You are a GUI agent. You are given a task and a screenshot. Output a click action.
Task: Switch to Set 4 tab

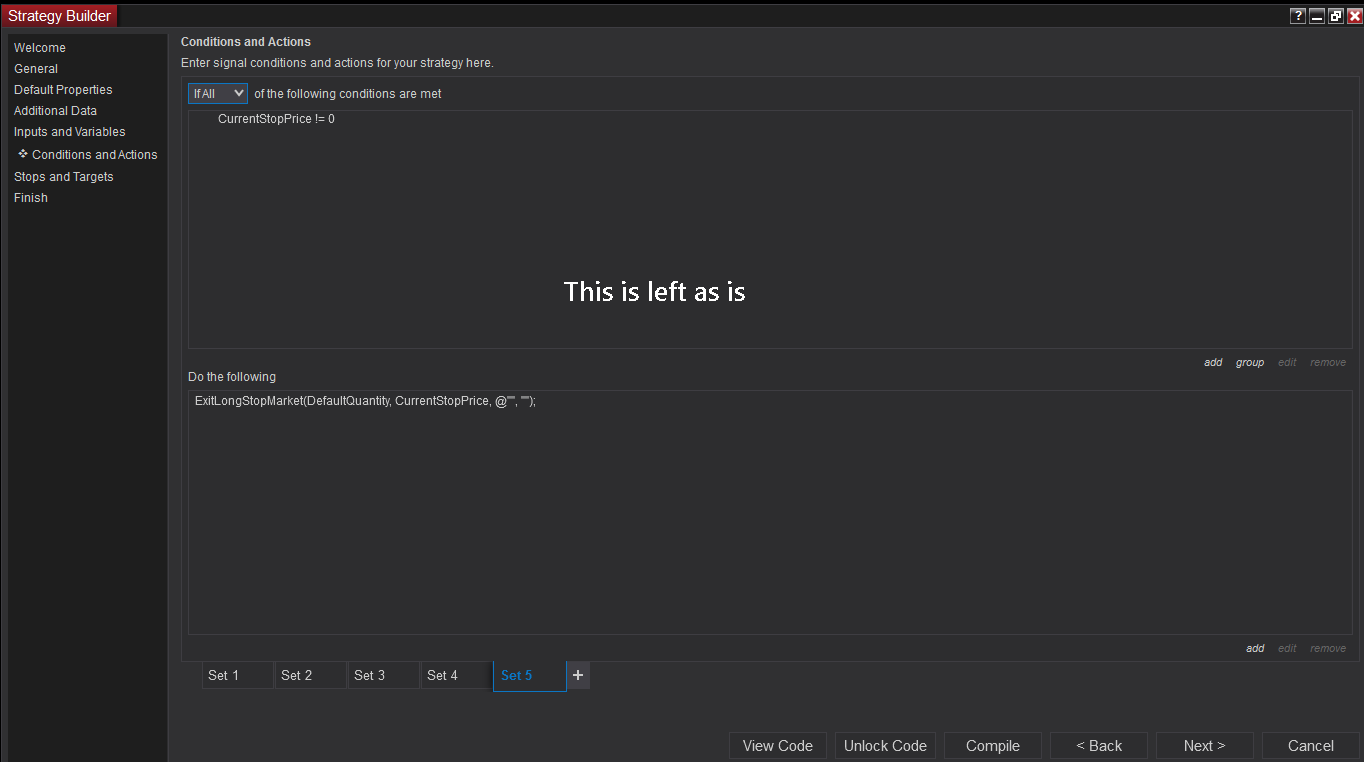[456, 676]
